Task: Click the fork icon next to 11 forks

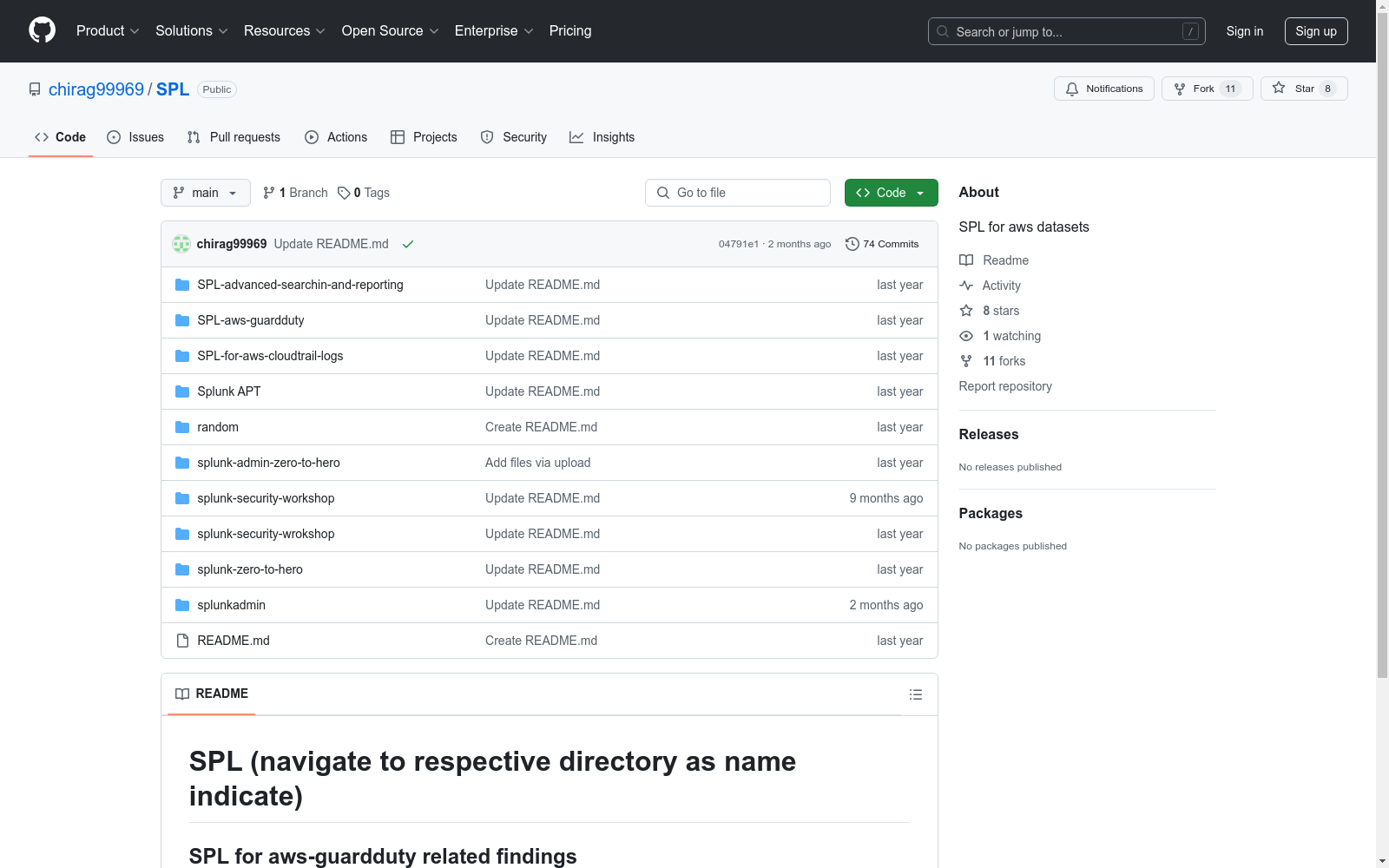Action: point(966,361)
